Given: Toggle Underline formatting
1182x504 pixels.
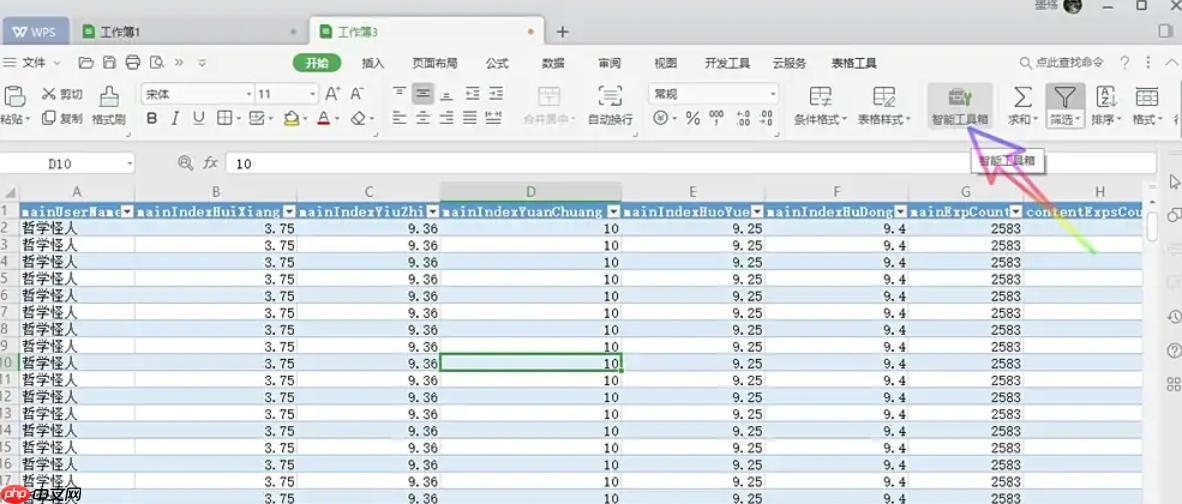Looking at the screenshot, I should click(x=198, y=118).
